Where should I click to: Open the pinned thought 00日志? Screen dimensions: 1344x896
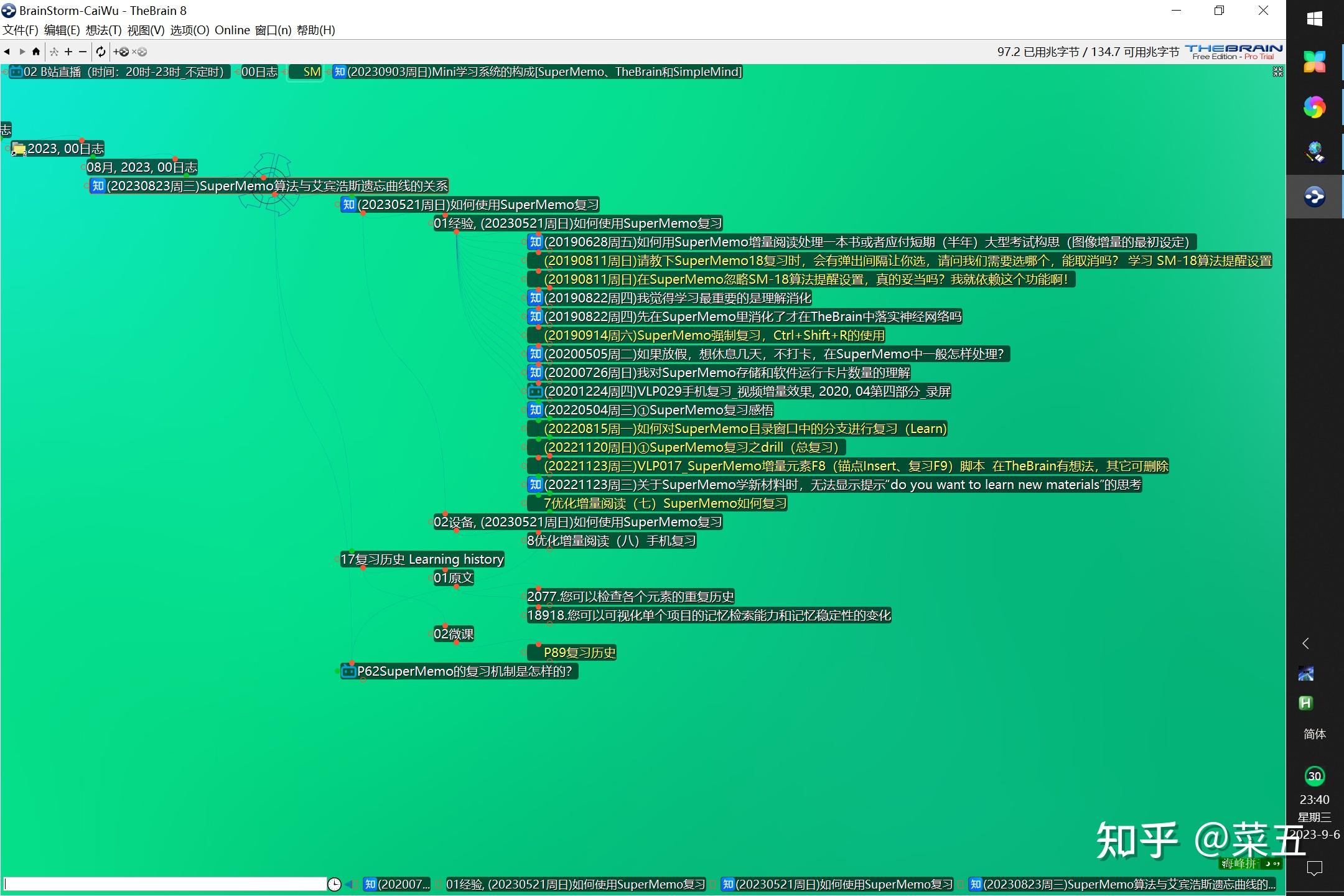coord(259,72)
